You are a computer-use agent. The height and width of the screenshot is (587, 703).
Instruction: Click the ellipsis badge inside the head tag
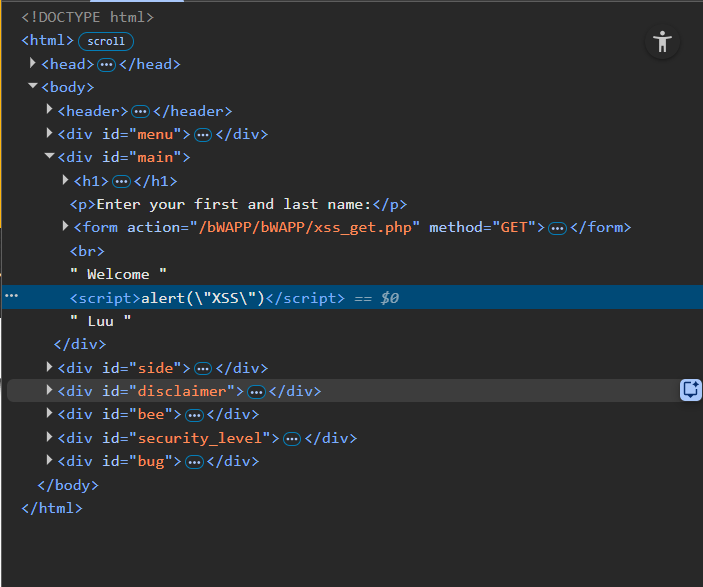coord(106,64)
